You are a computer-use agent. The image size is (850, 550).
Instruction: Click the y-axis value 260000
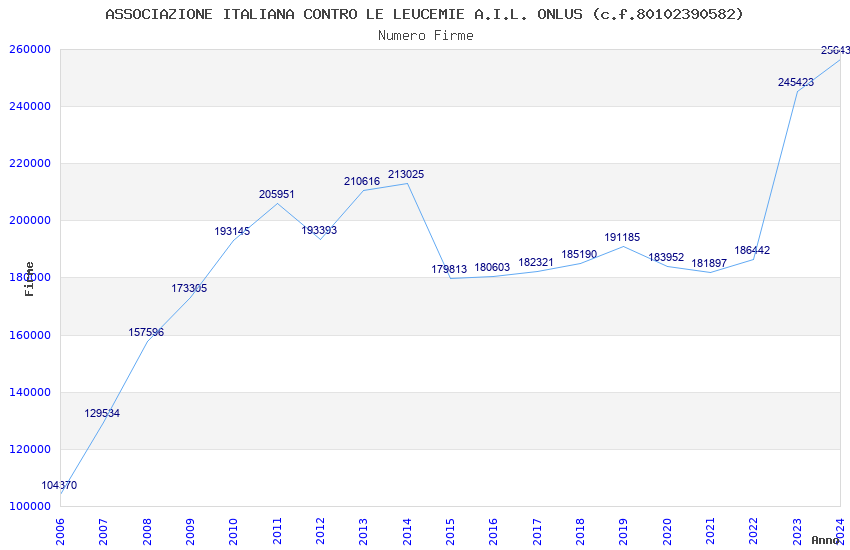(x=30, y=49)
